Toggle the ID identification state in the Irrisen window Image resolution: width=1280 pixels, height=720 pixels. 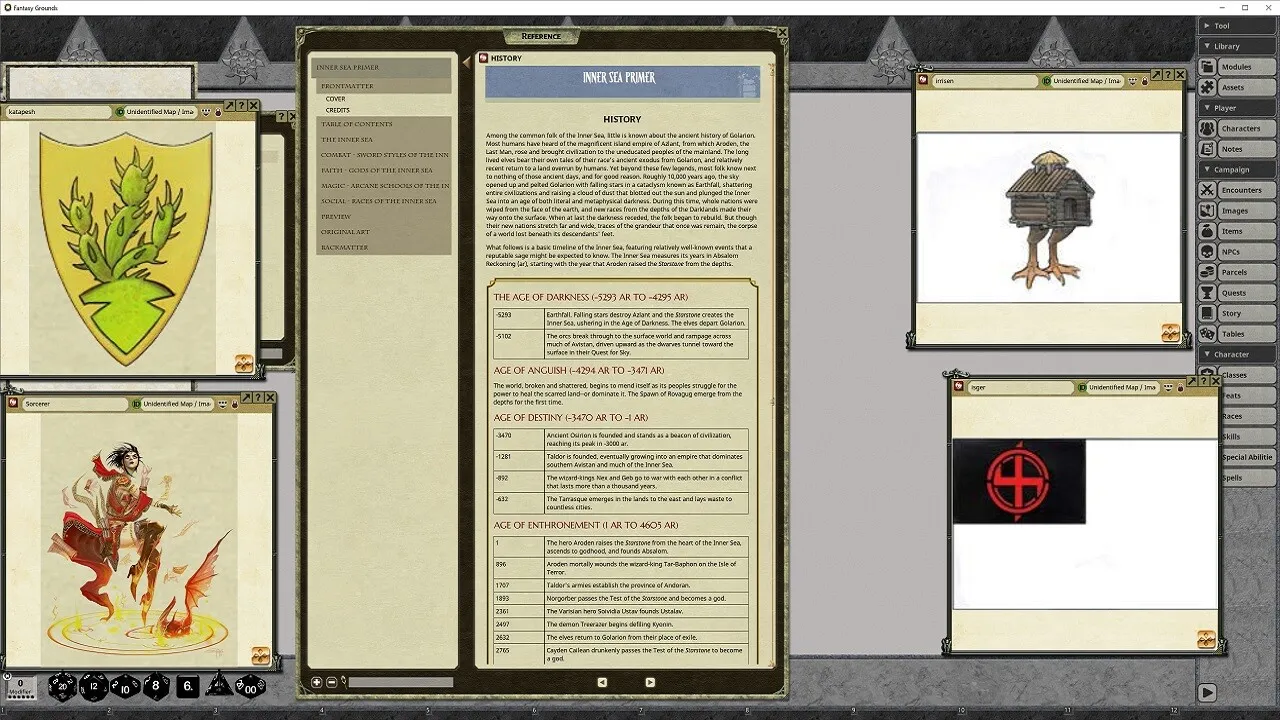1047,81
